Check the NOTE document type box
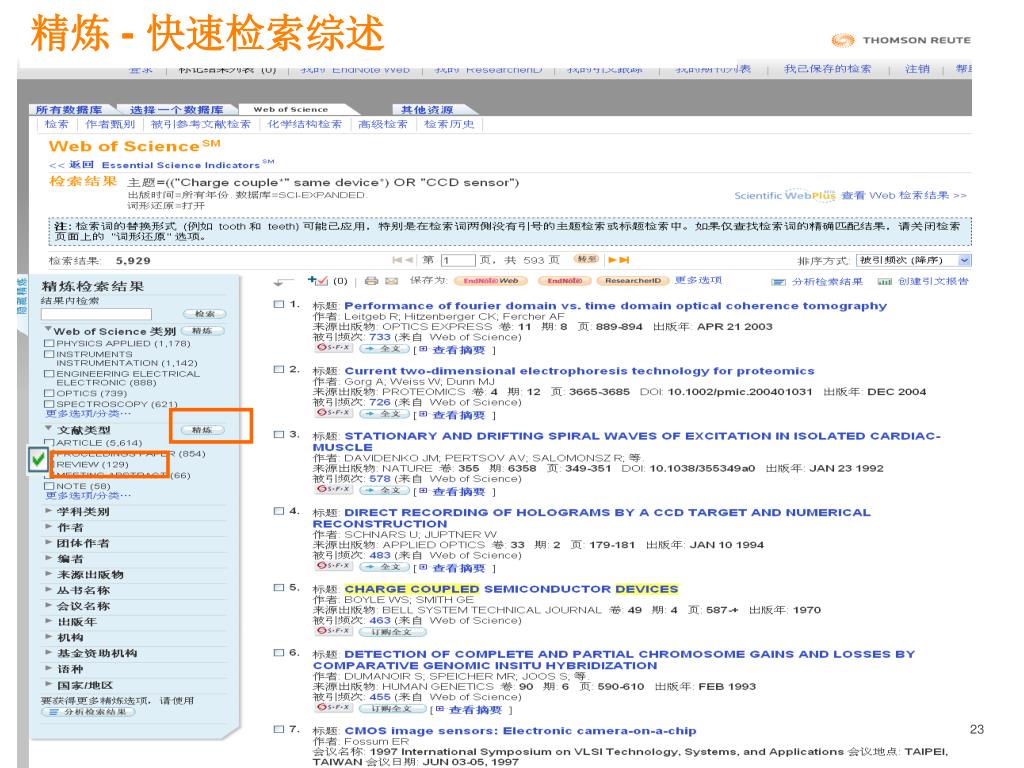 point(49,486)
